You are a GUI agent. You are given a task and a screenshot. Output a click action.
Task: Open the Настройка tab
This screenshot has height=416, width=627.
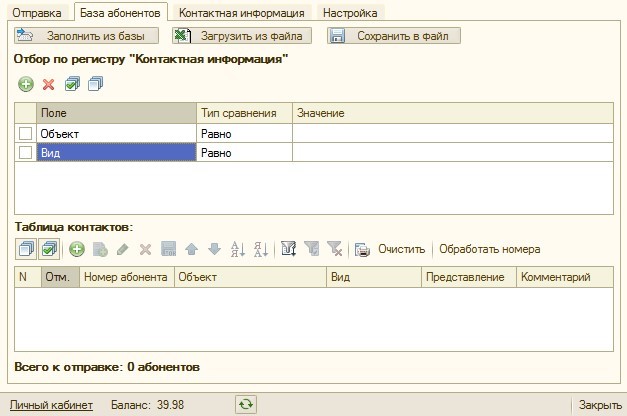point(350,13)
